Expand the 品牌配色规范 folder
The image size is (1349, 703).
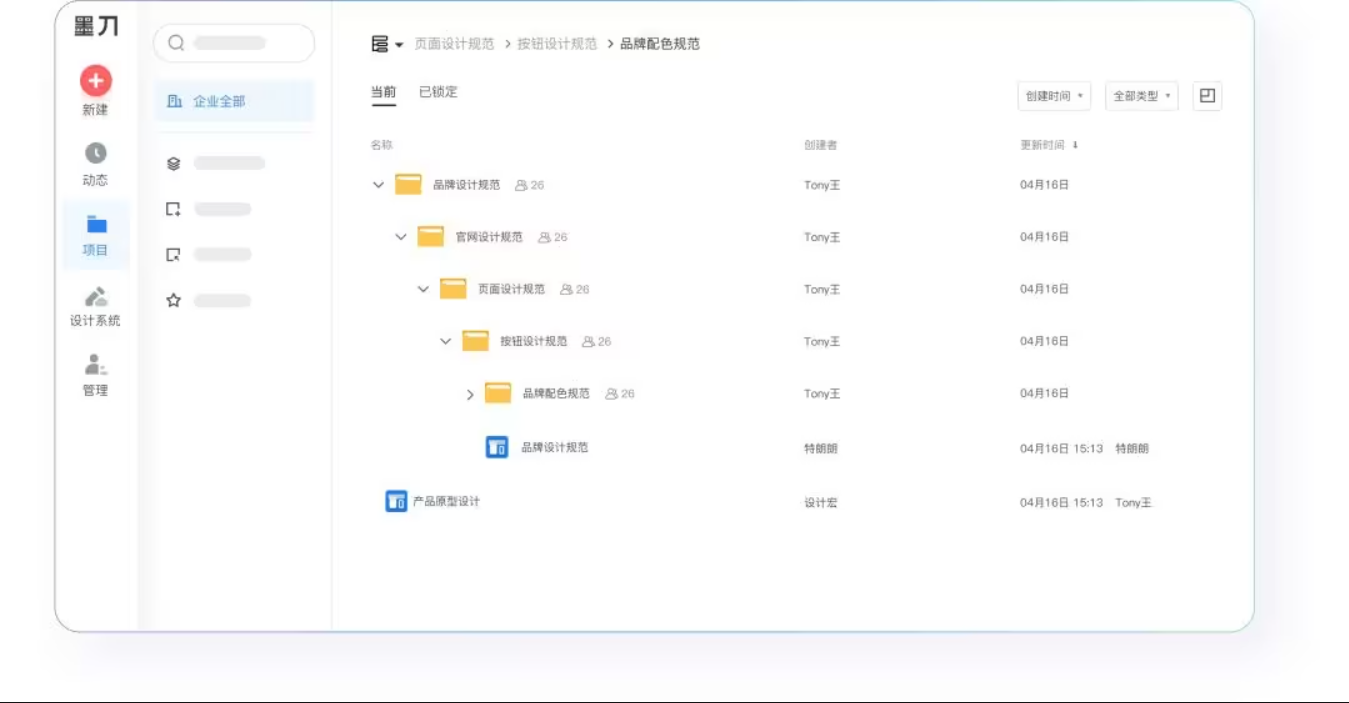pos(469,394)
